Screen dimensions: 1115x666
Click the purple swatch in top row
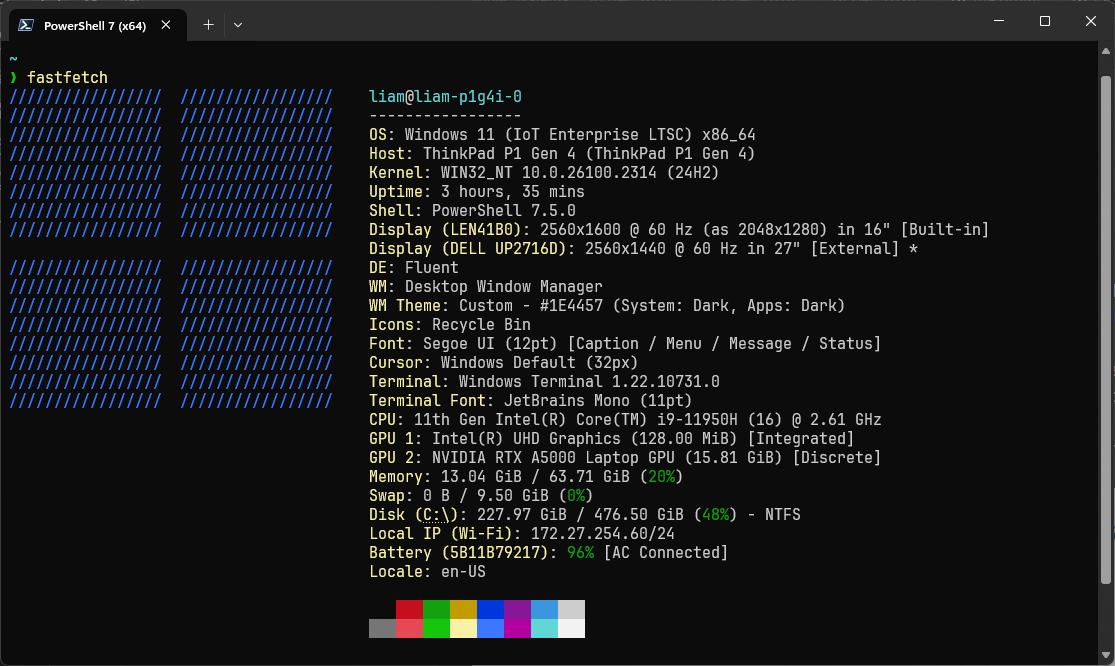[x=518, y=609]
